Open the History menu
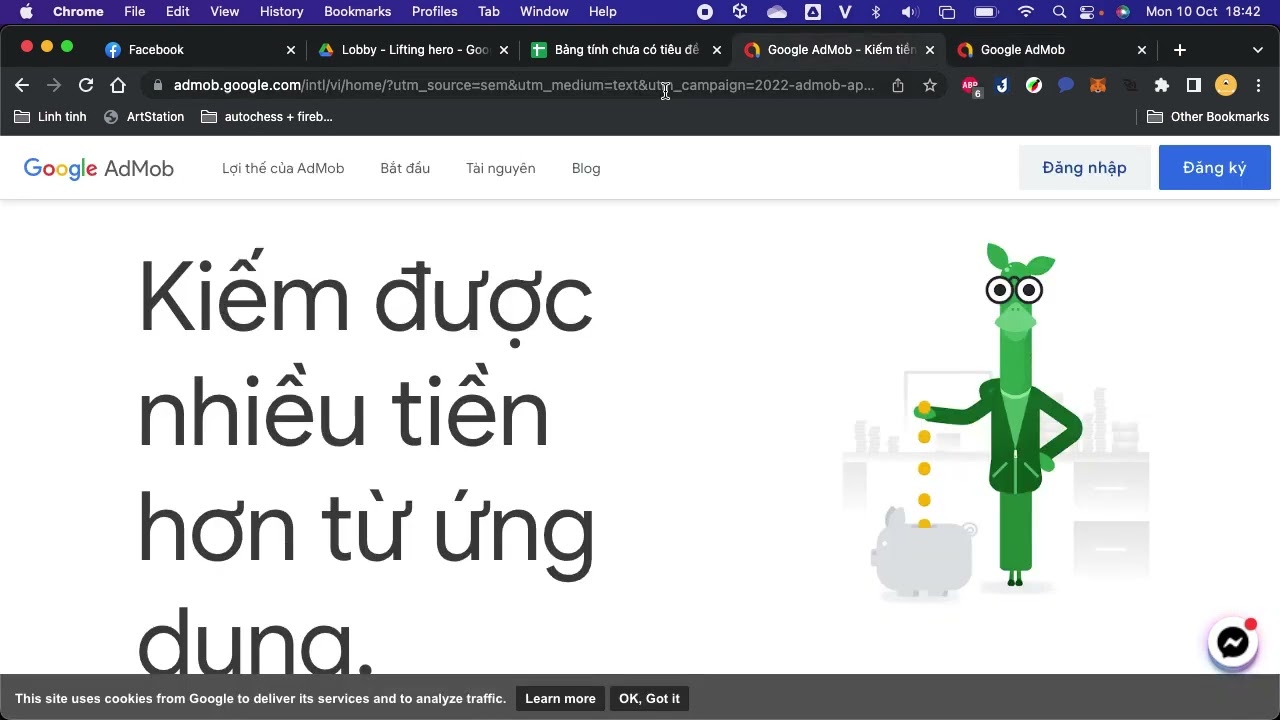This screenshot has height=720, width=1280. [x=281, y=12]
